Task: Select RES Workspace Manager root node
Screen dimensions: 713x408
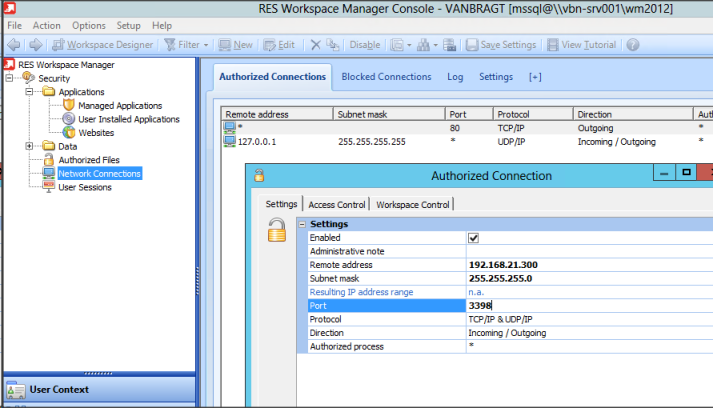Action: [x=66, y=65]
